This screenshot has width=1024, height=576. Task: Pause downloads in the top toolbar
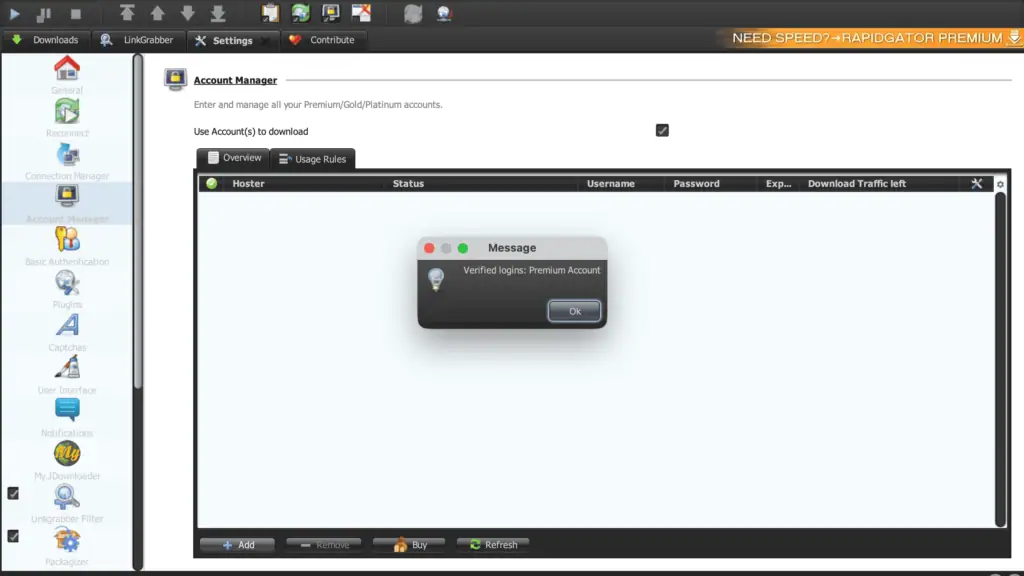pos(44,13)
